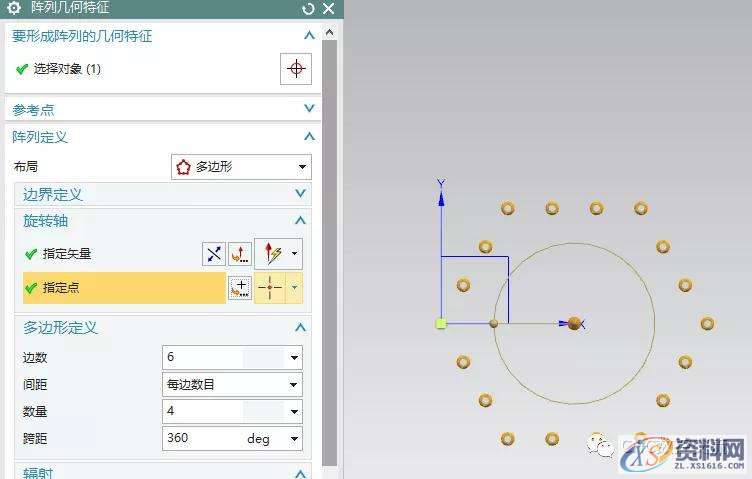Open the 布局 layout dropdown
Viewport: 752px width, 479px height.
pyautogui.click(x=241, y=167)
